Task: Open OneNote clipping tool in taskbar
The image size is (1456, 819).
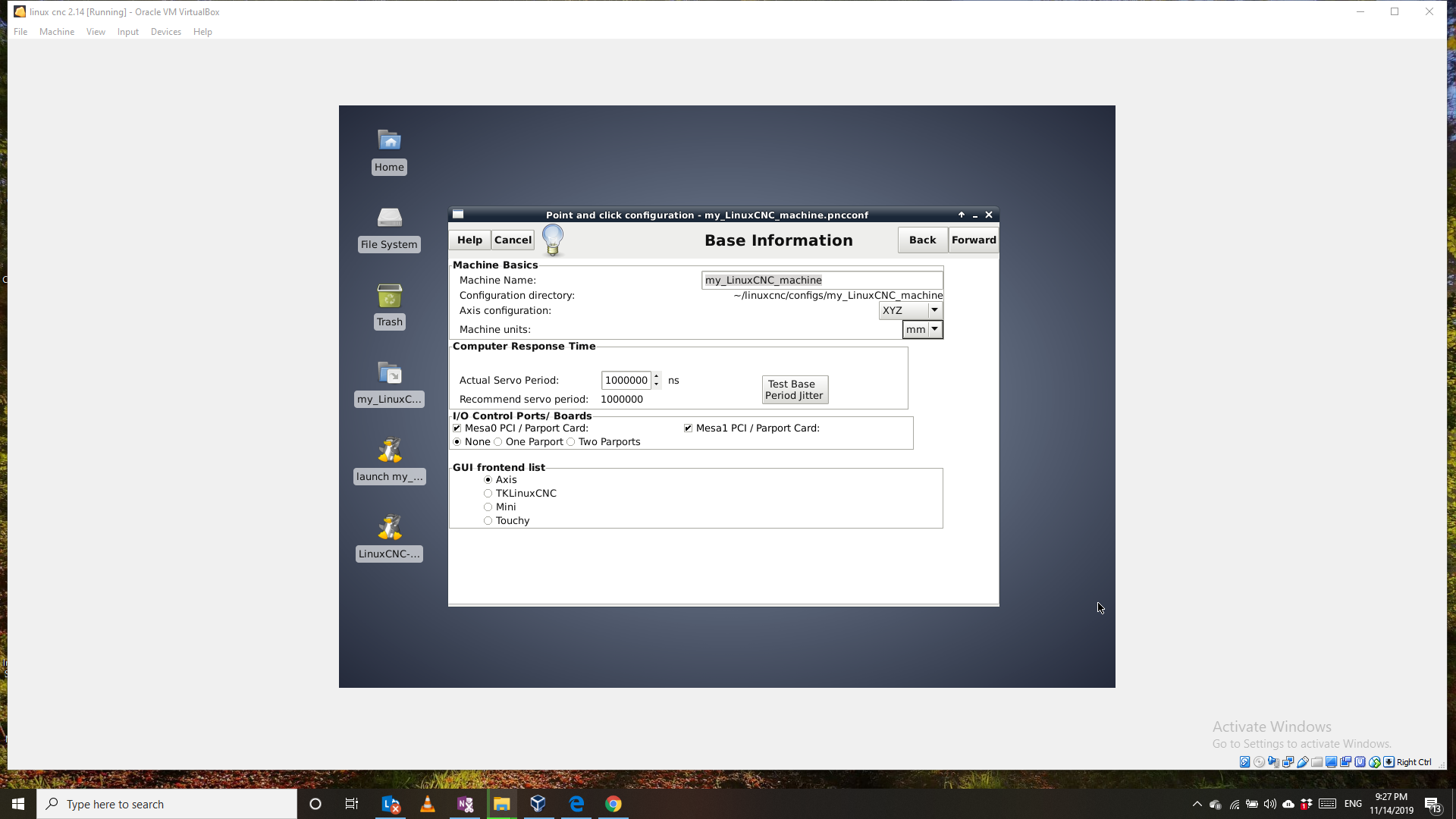Action: click(465, 804)
